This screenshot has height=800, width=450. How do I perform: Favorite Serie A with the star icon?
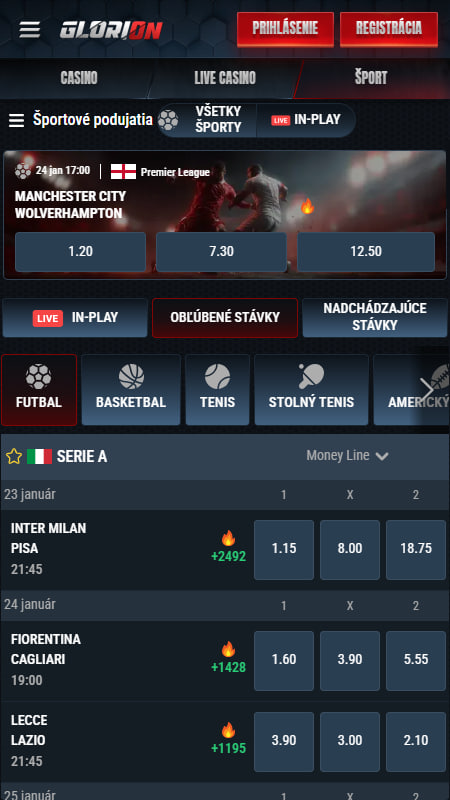(14, 456)
